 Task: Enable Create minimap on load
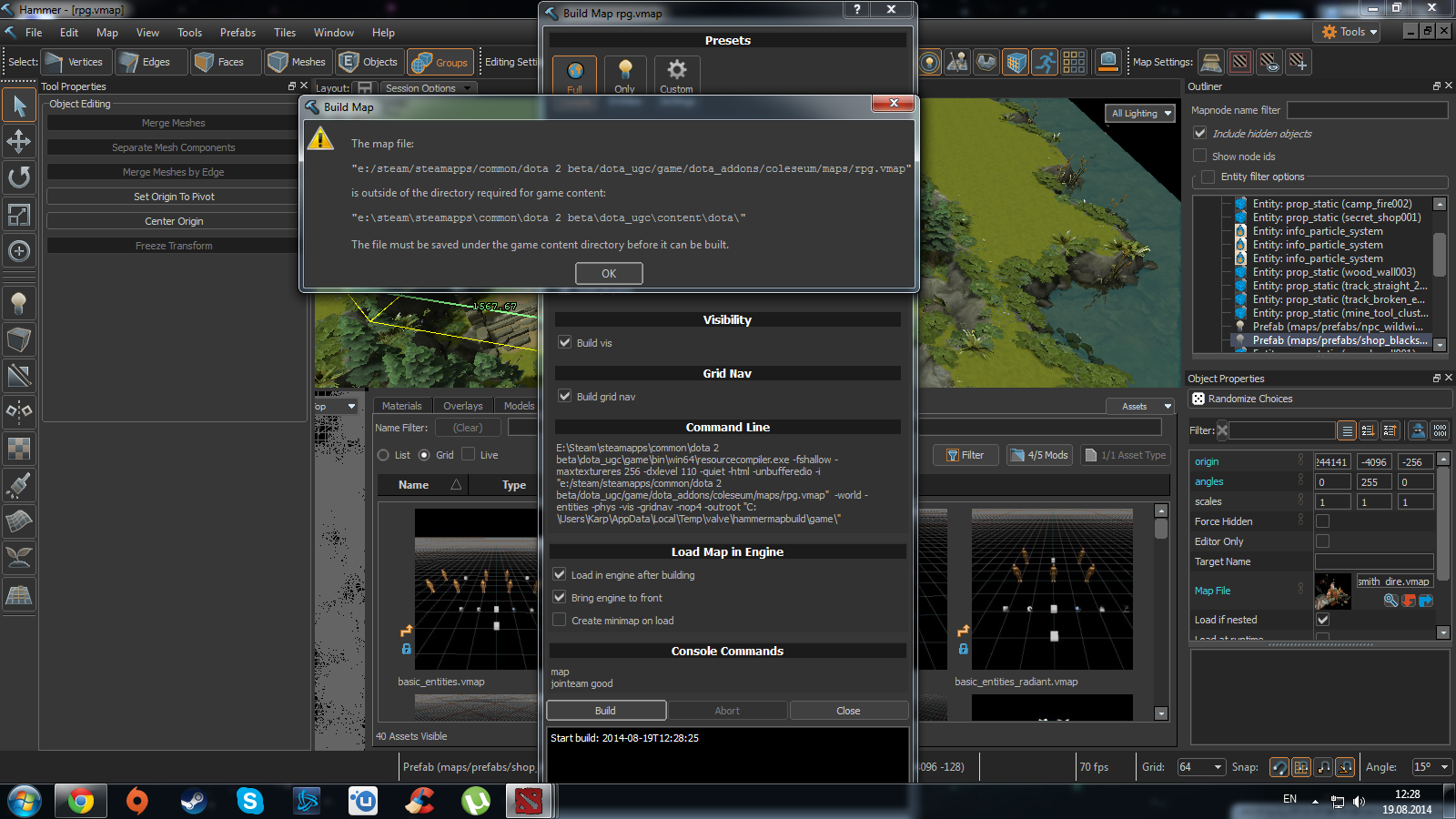[x=560, y=621]
